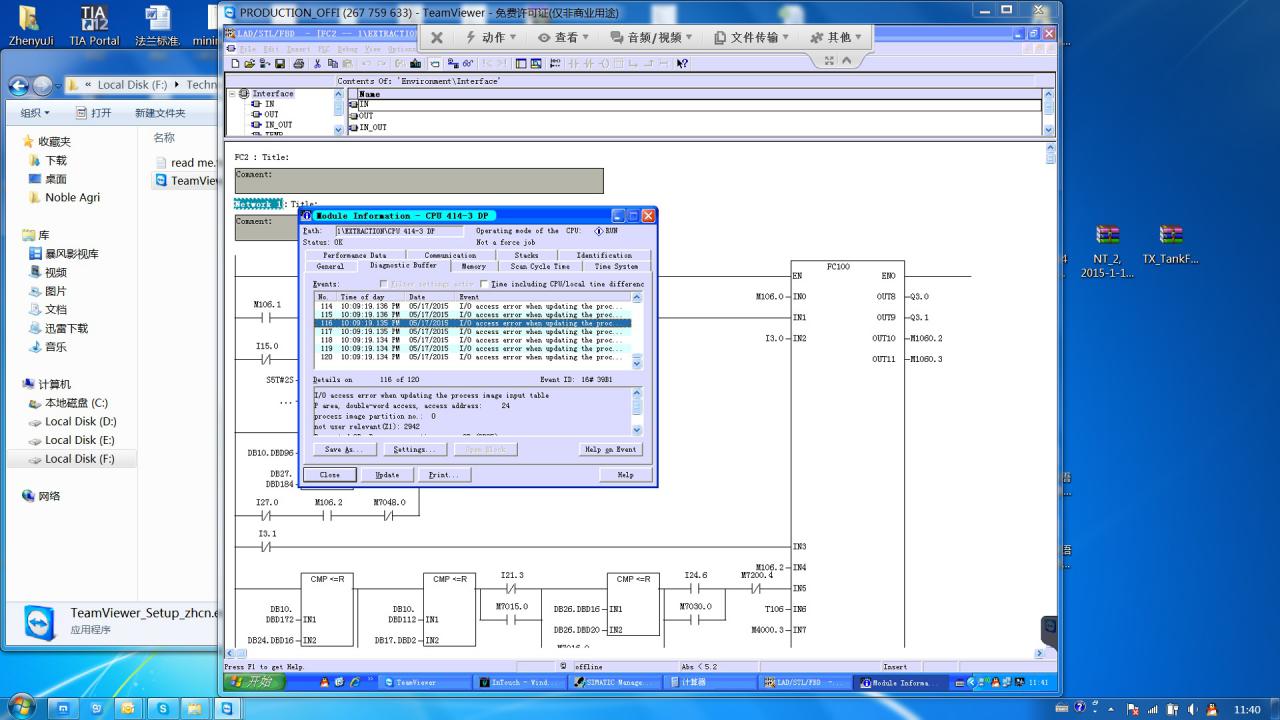Select 本地磁盘 (C:) in Explorer sidebar
1280x720 pixels.
[68, 403]
